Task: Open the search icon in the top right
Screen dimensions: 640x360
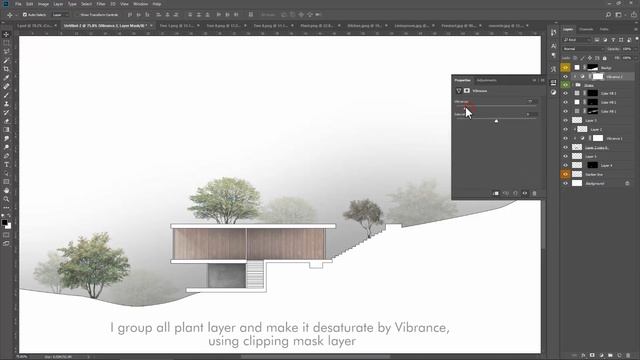Action: point(608,15)
